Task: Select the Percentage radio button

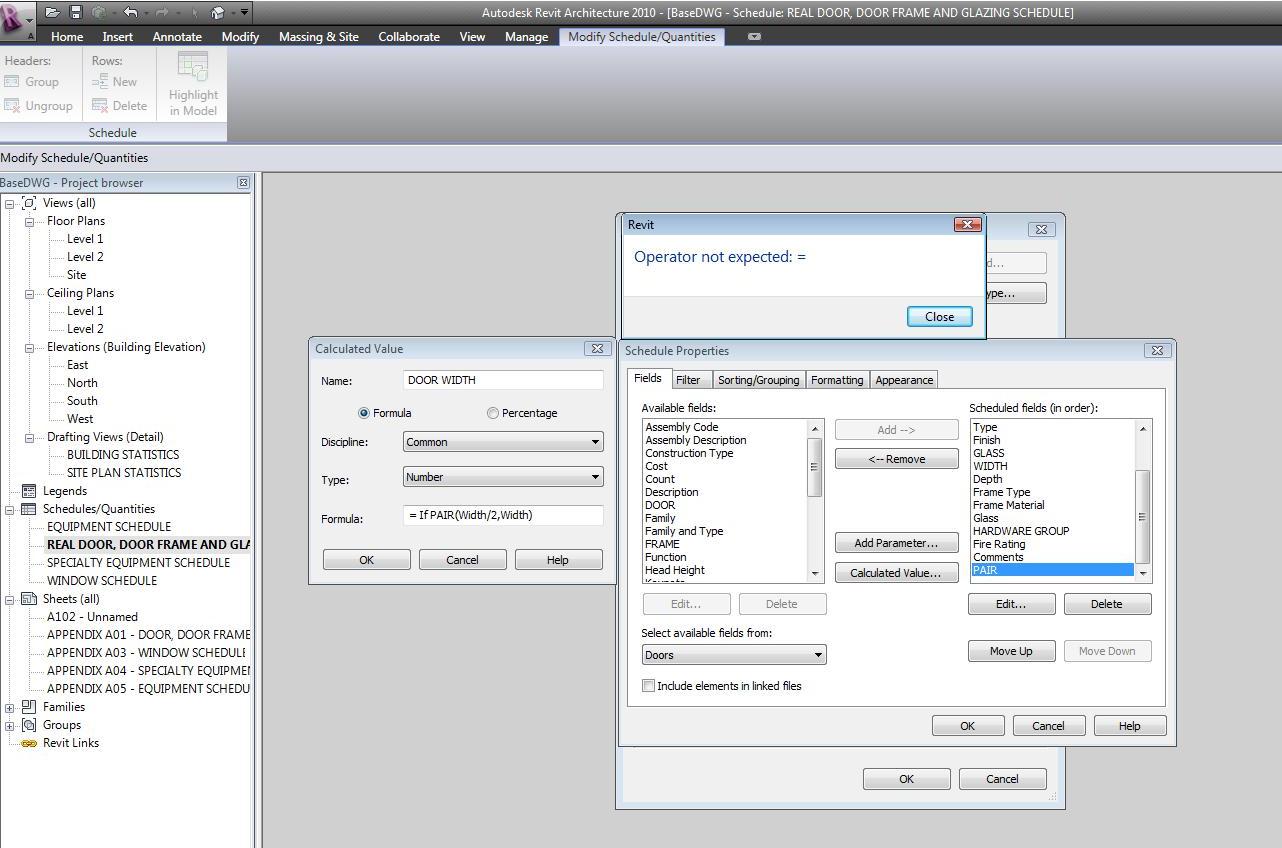Action: click(493, 413)
